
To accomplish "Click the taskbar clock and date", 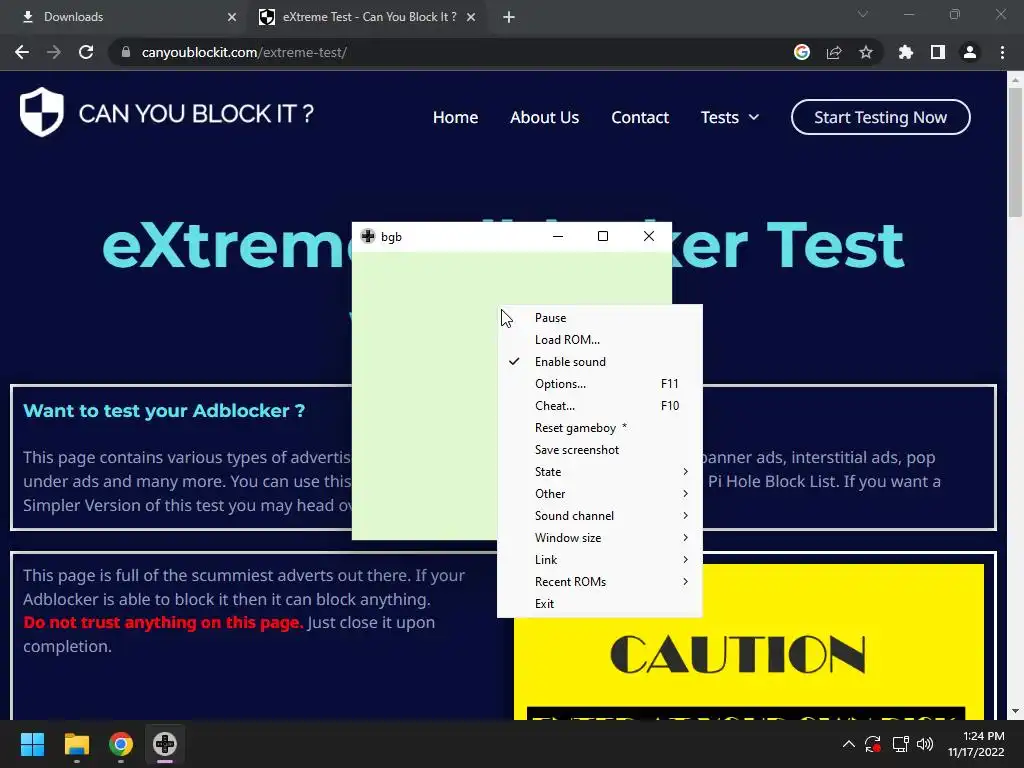I will tap(976, 744).
